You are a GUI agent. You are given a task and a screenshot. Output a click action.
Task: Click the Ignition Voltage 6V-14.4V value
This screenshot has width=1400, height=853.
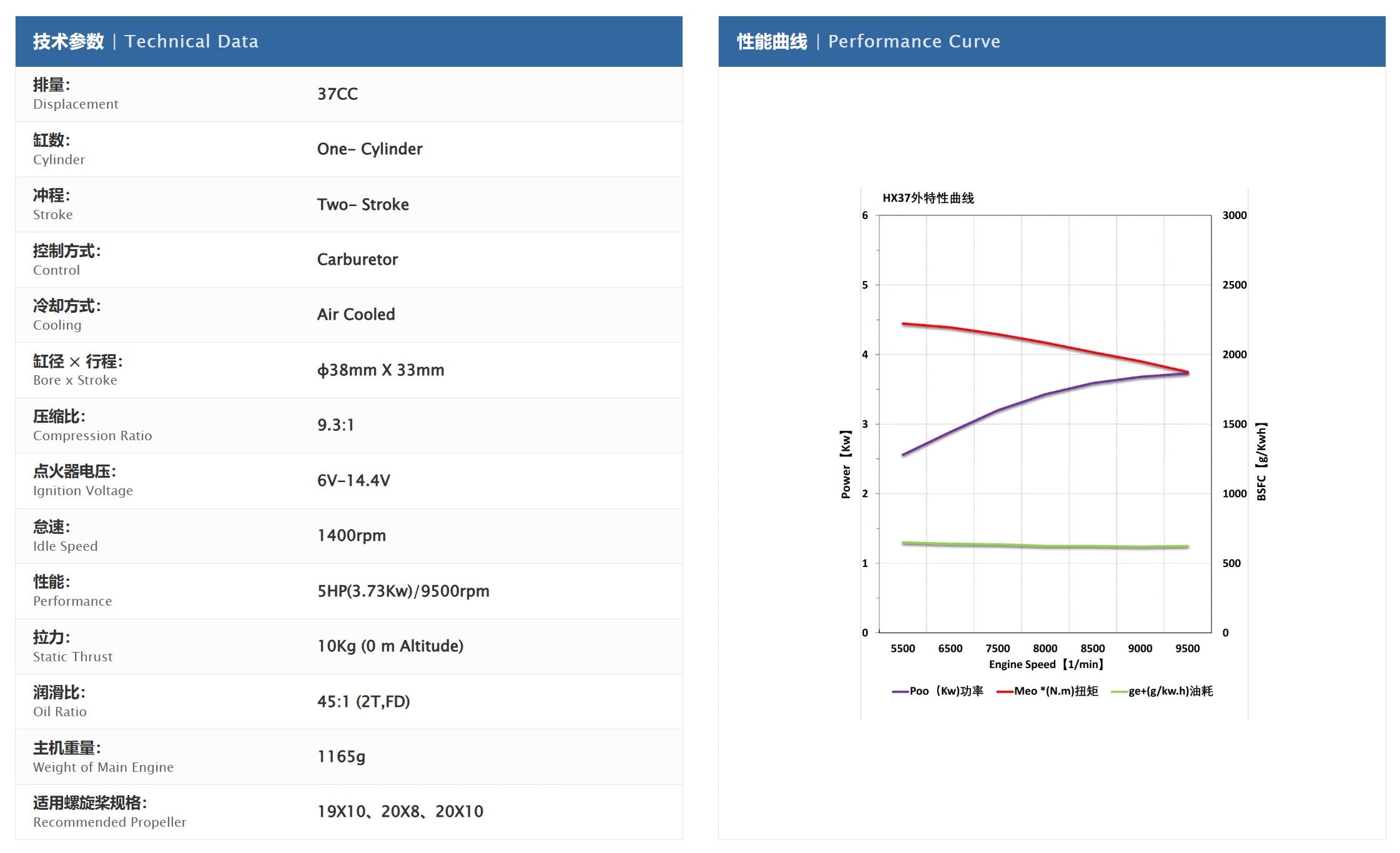353,481
